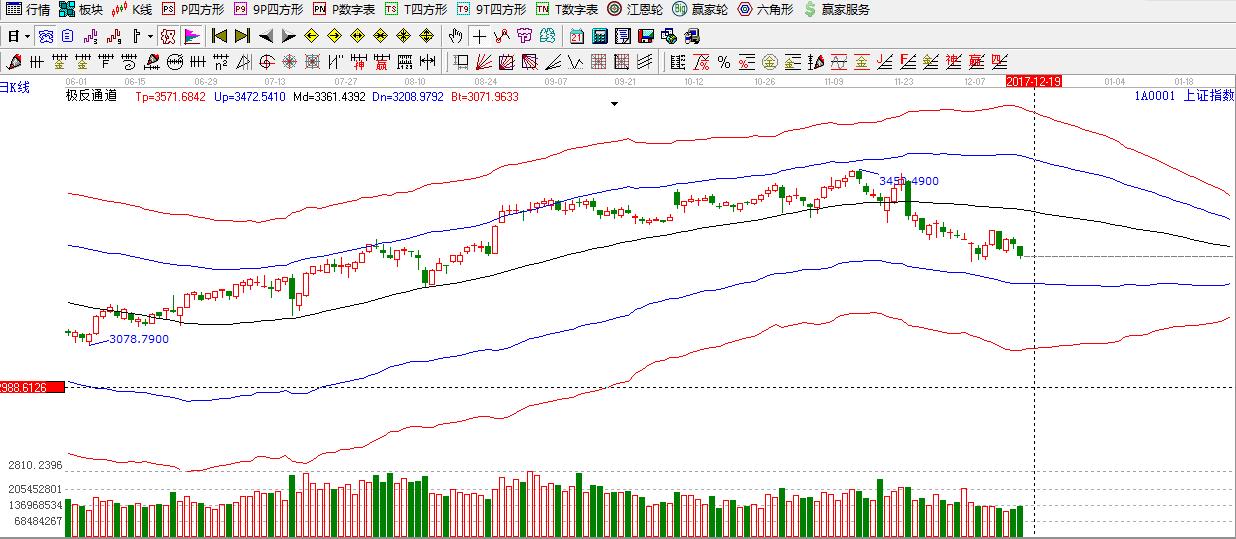Viewport: 1236px width, 539px height.
Task: Toggle the highlighted chain-pattern icon beside the 日 dropdown
Action: click(46, 36)
